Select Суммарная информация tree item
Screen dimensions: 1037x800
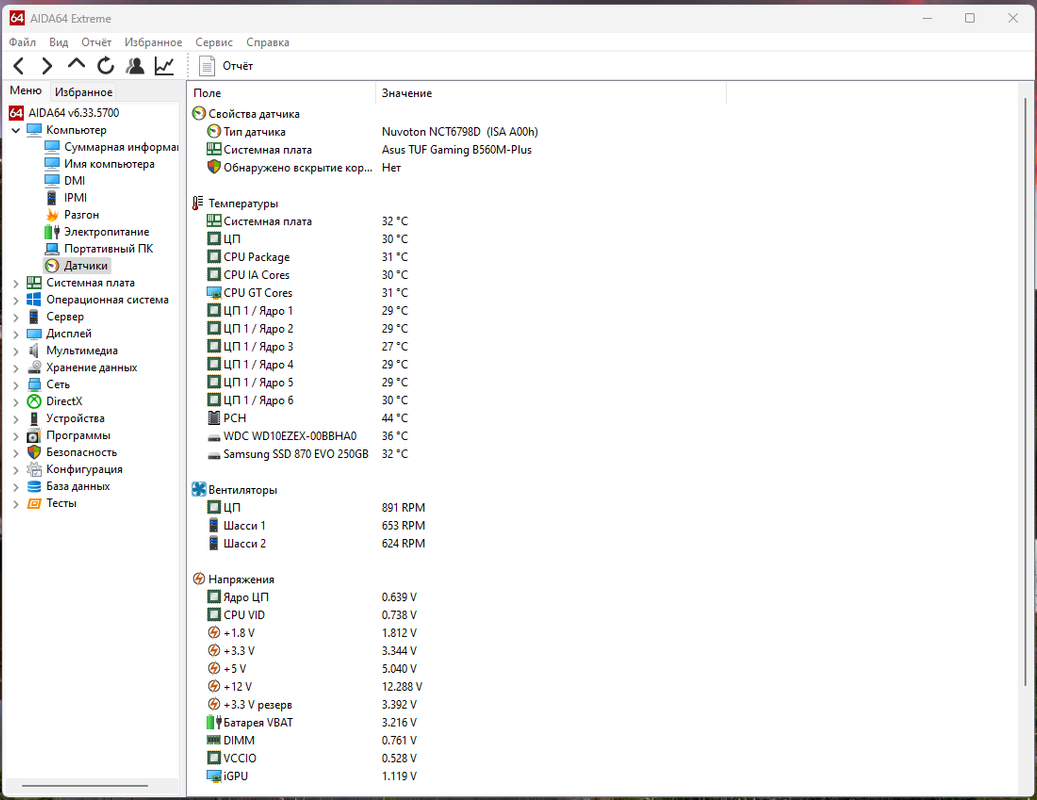[x=111, y=147]
